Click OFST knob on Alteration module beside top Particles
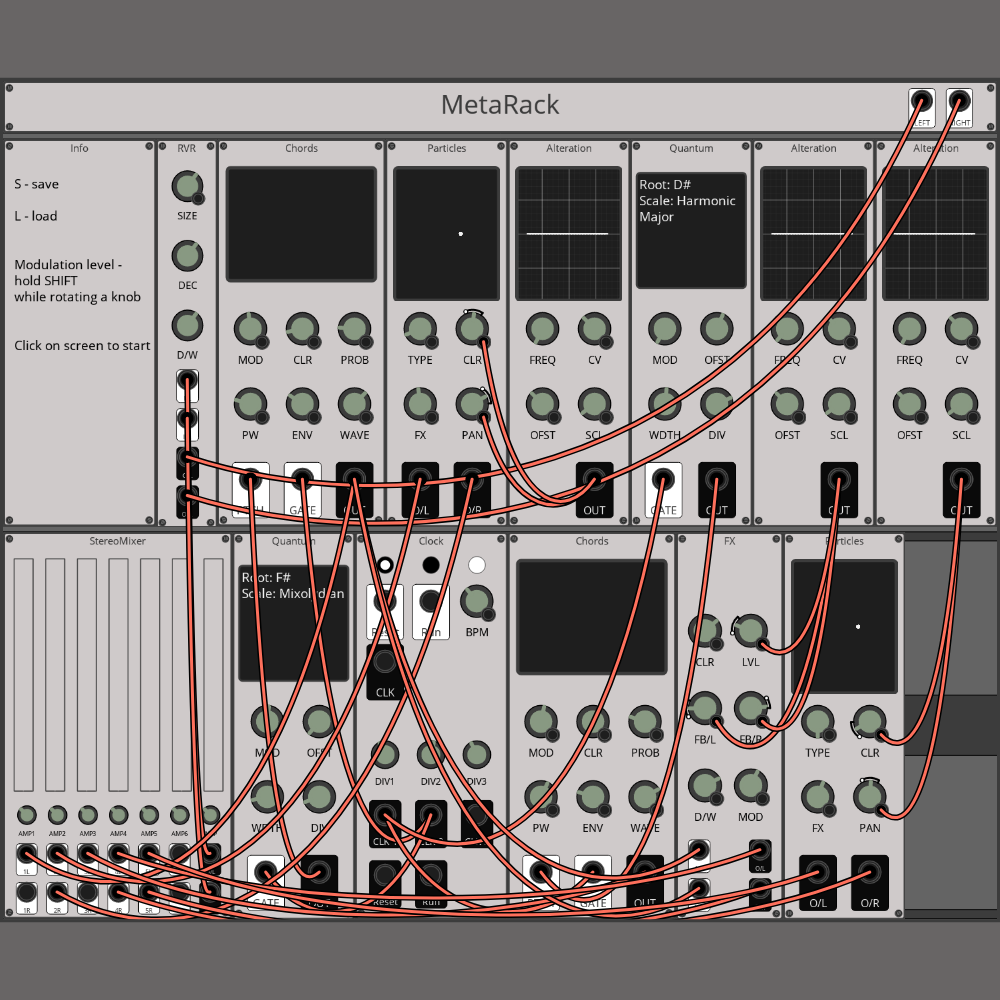The height and width of the screenshot is (1000, 1000). click(542, 405)
